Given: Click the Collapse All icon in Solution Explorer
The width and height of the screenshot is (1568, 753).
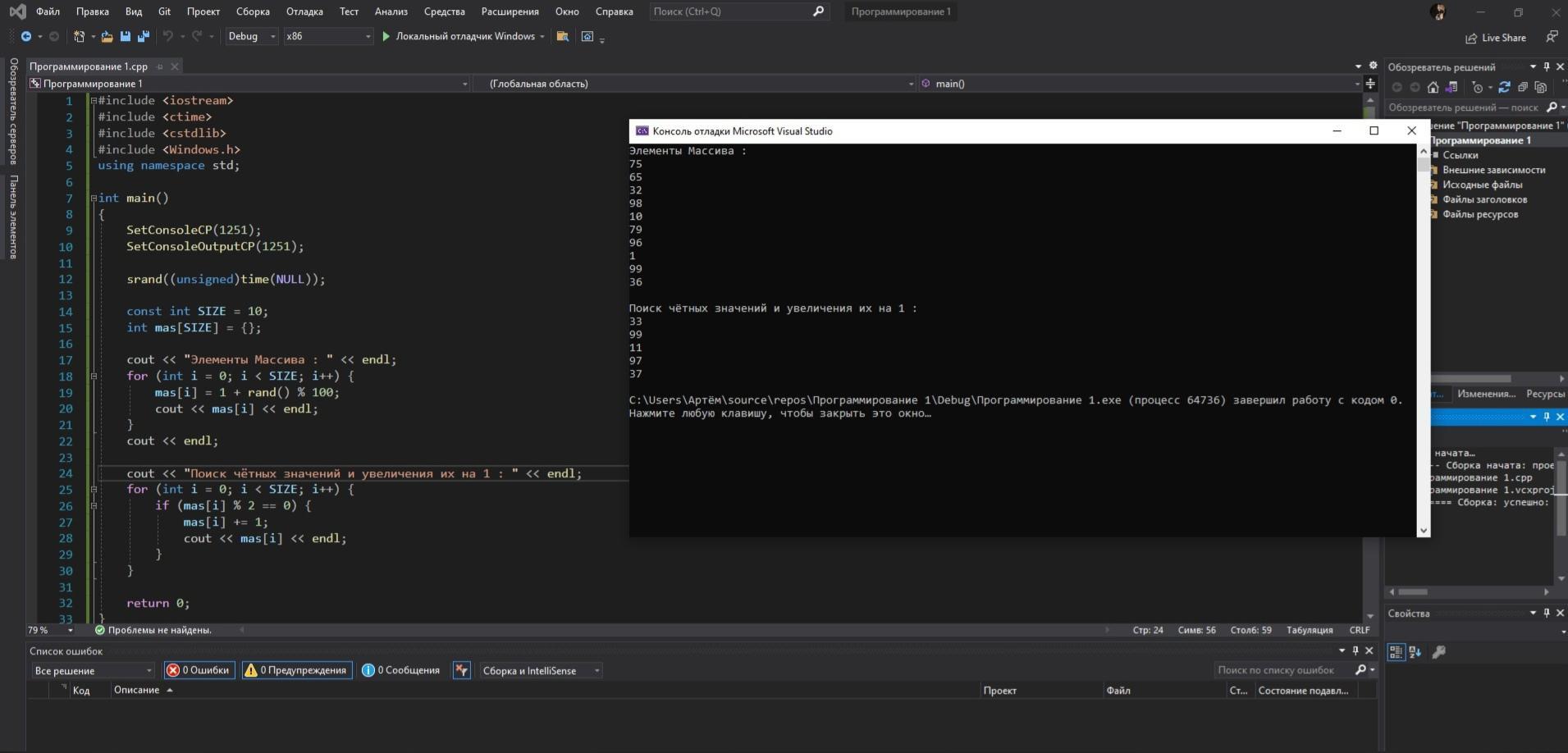Looking at the screenshot, I should 1523,87.
